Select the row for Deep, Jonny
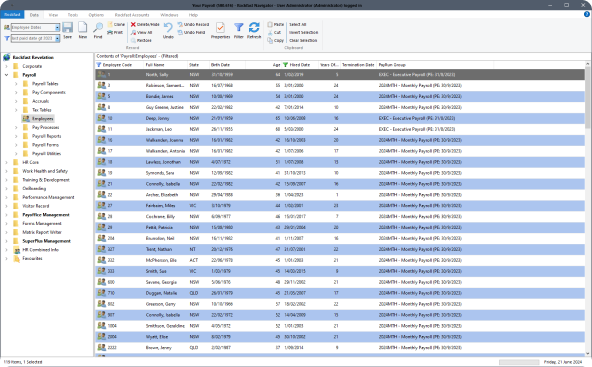 tap(340, 118)
